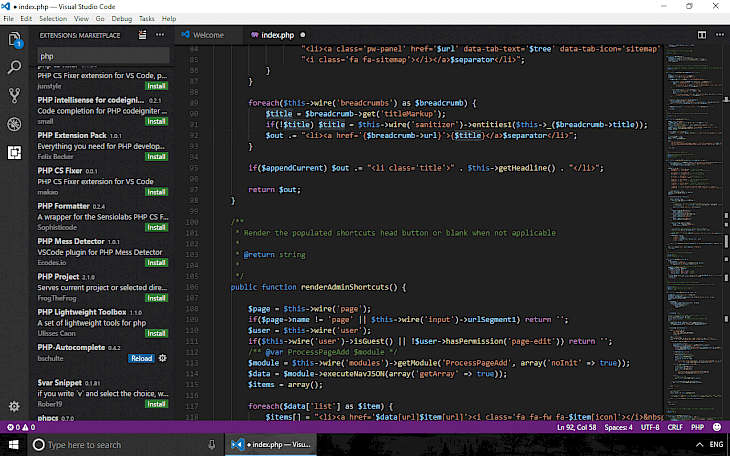The height and width of the screenshot is (456, 730).
Task: Click errors and warnings status indicator
Action: [21, 427]
